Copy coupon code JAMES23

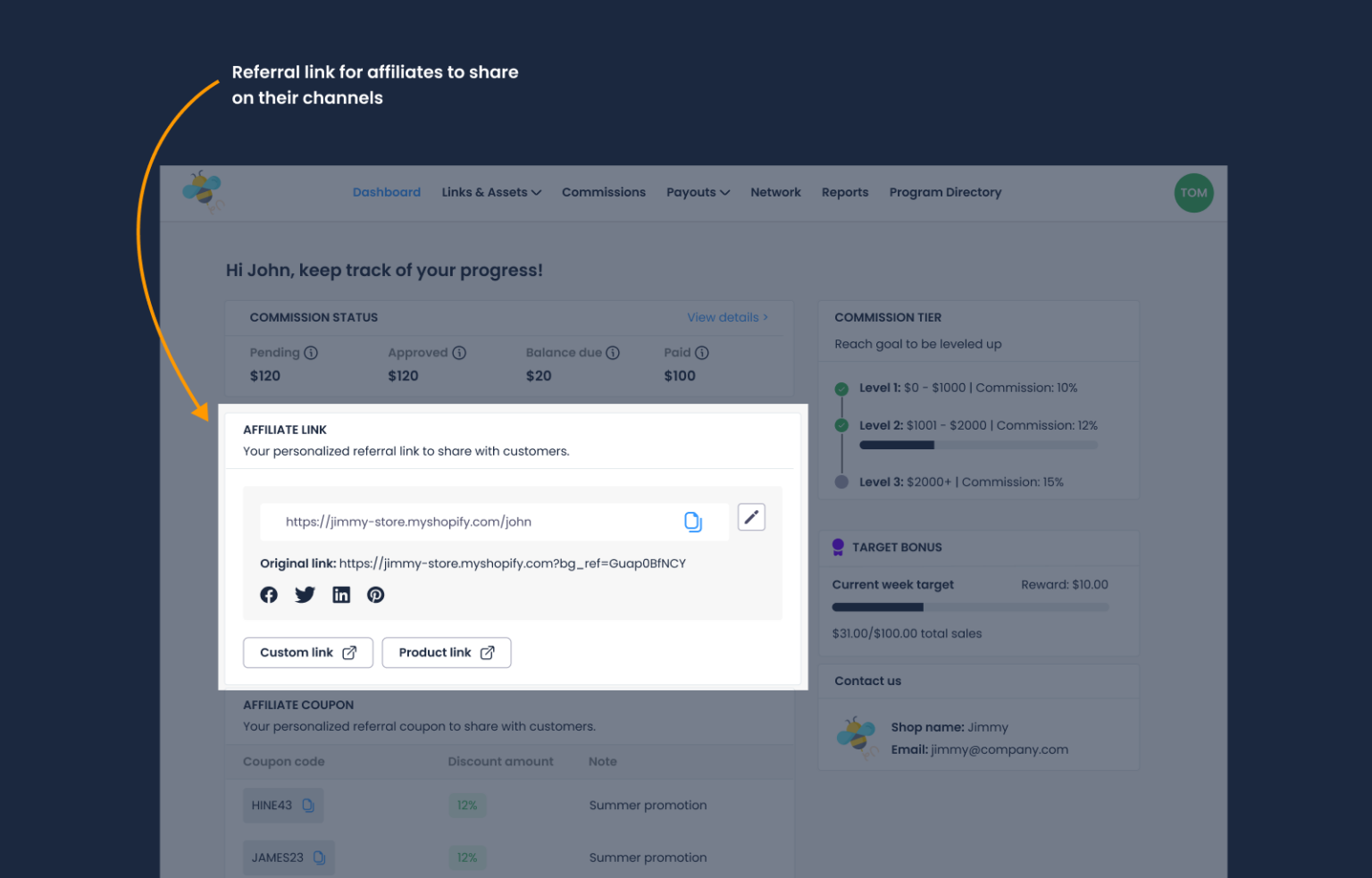[x=318, y=857]
